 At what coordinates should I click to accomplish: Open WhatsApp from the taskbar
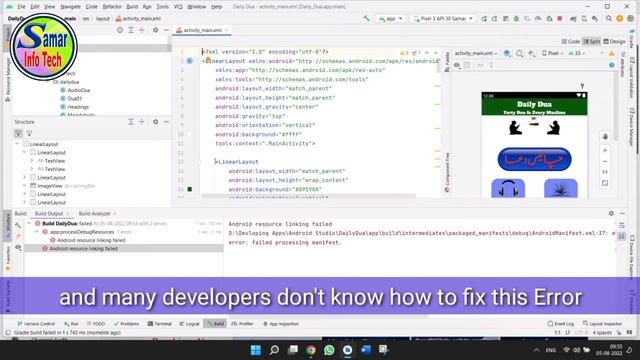click(x=329, y=350)
